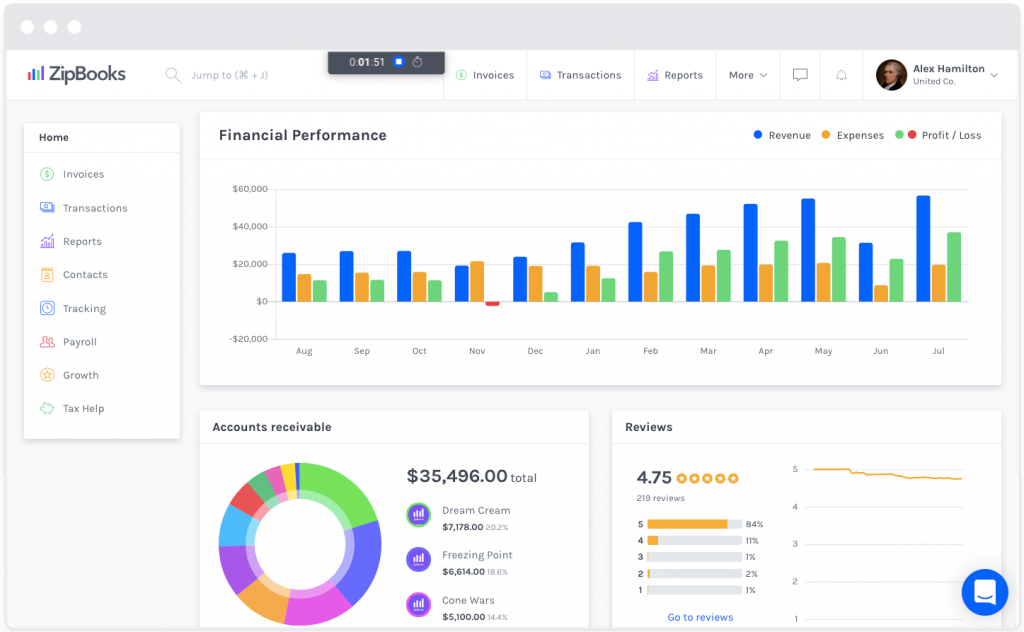The width and height of the screenshot is (1024, 632).
Task: Open the messages chat icon
Action: click(800, 75)
